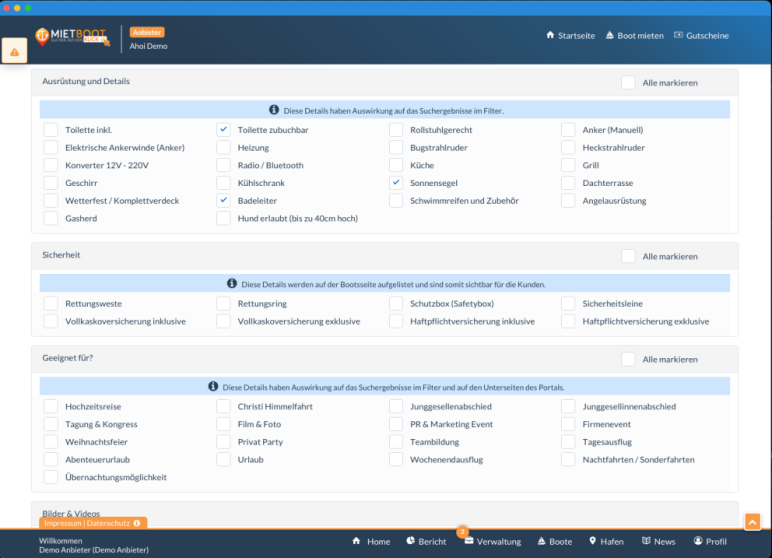Open Gutscheine in the top menu
The width and height of the screenshot is (772, 558).
point(701,36)
